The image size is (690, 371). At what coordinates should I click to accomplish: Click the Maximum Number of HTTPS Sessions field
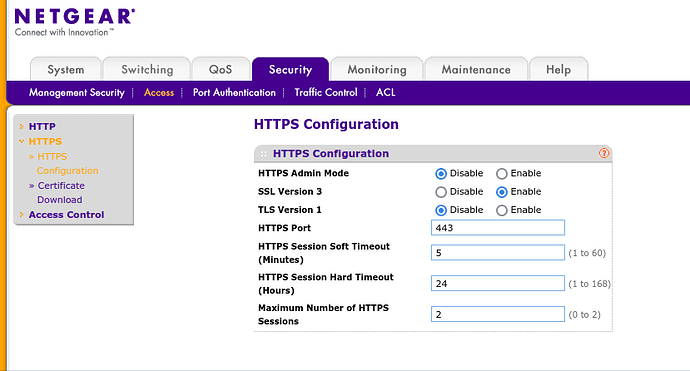pyautogui.click(x=498, y=314)
